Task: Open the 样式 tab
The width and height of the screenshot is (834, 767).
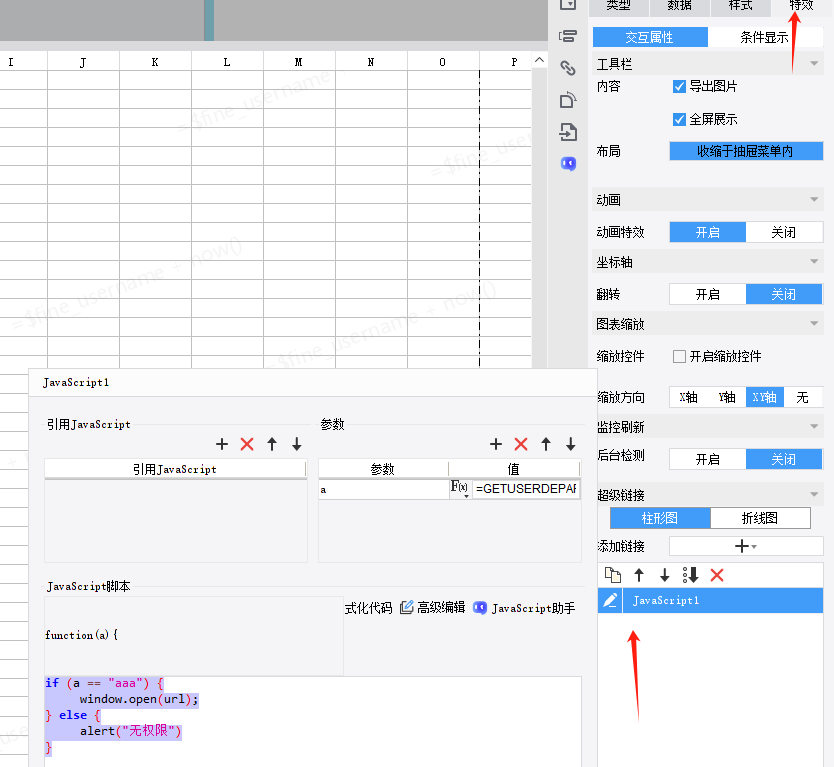Action: click(x=740, y=6)
